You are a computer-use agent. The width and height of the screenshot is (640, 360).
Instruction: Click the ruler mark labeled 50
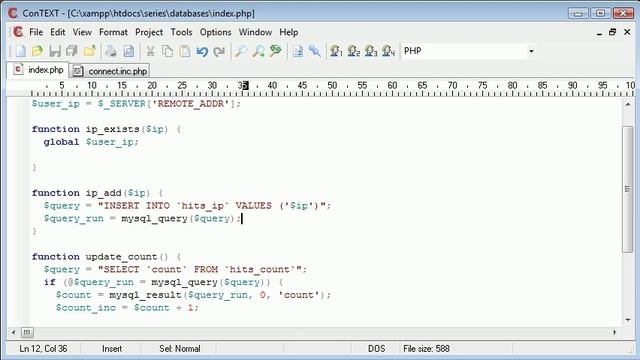pyautogui.click(x=332, y=85)
